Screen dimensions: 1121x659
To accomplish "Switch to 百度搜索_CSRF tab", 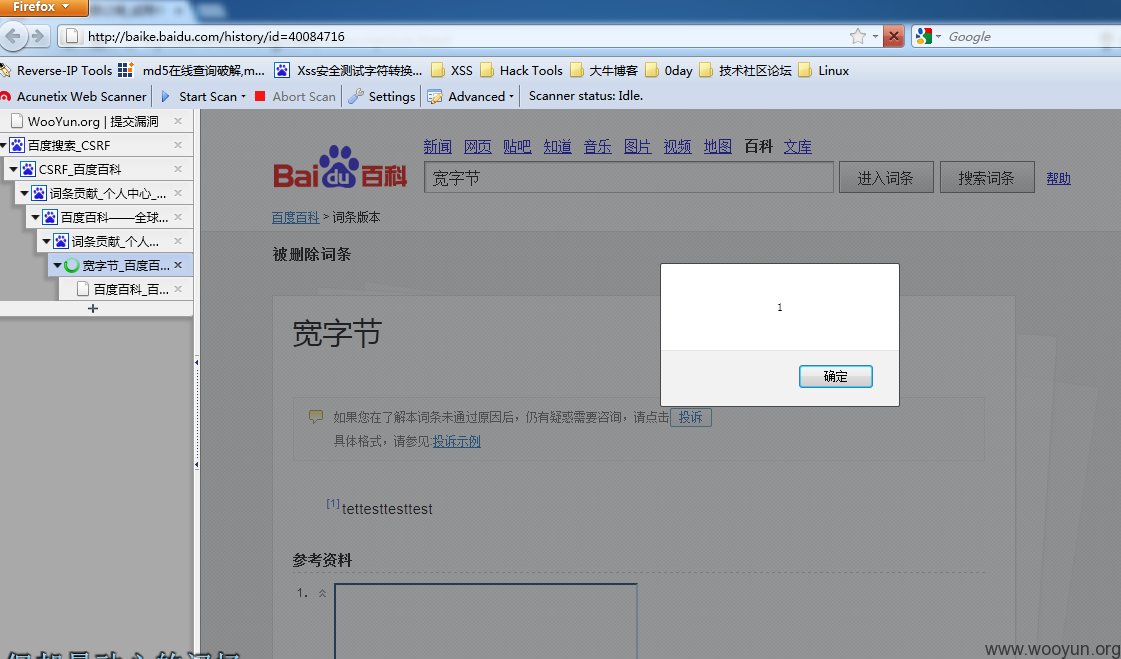I will click(69, 145).
